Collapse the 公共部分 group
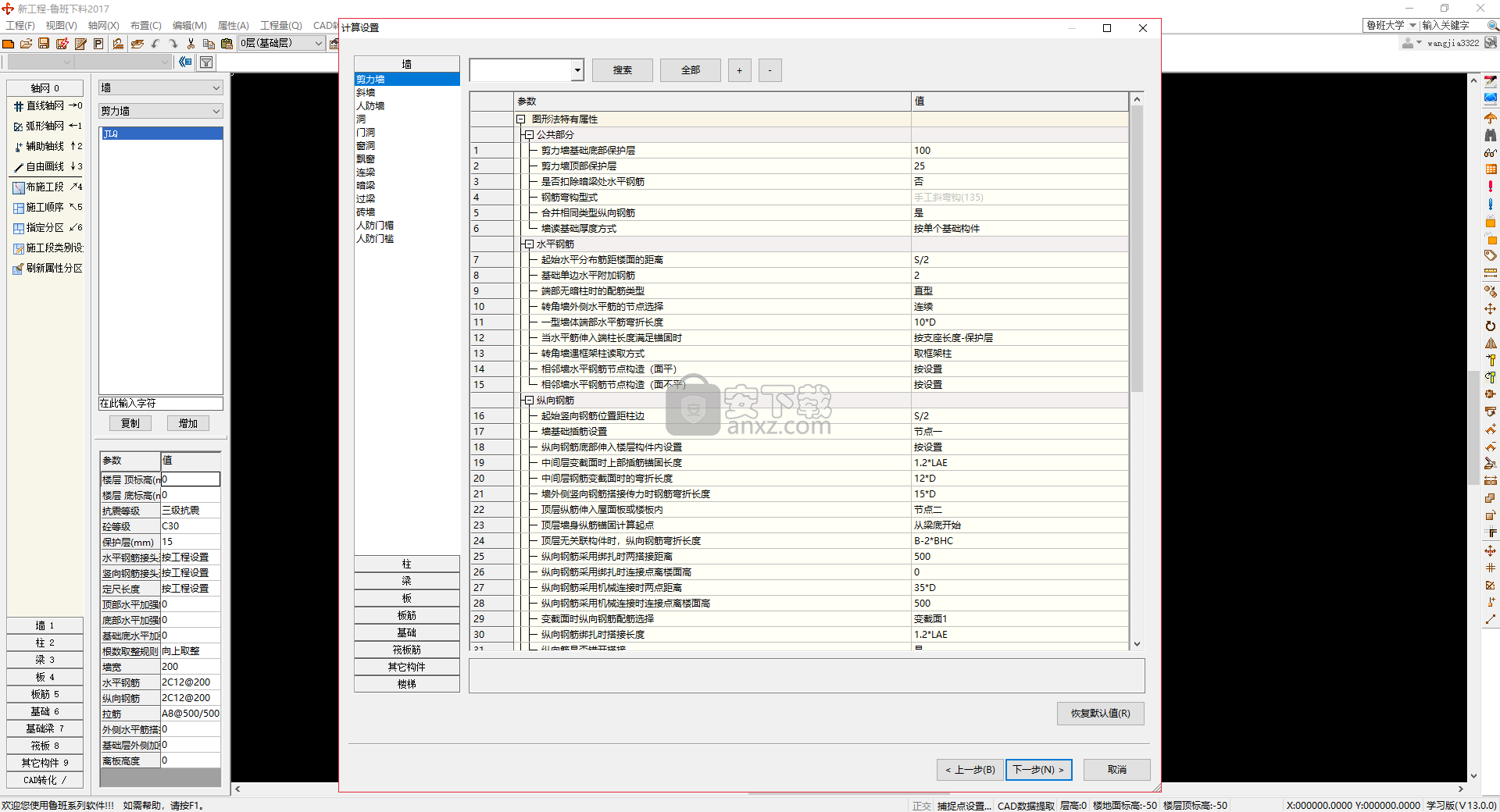The height and width of the screenshot is (812, 1500). point(529,135)
